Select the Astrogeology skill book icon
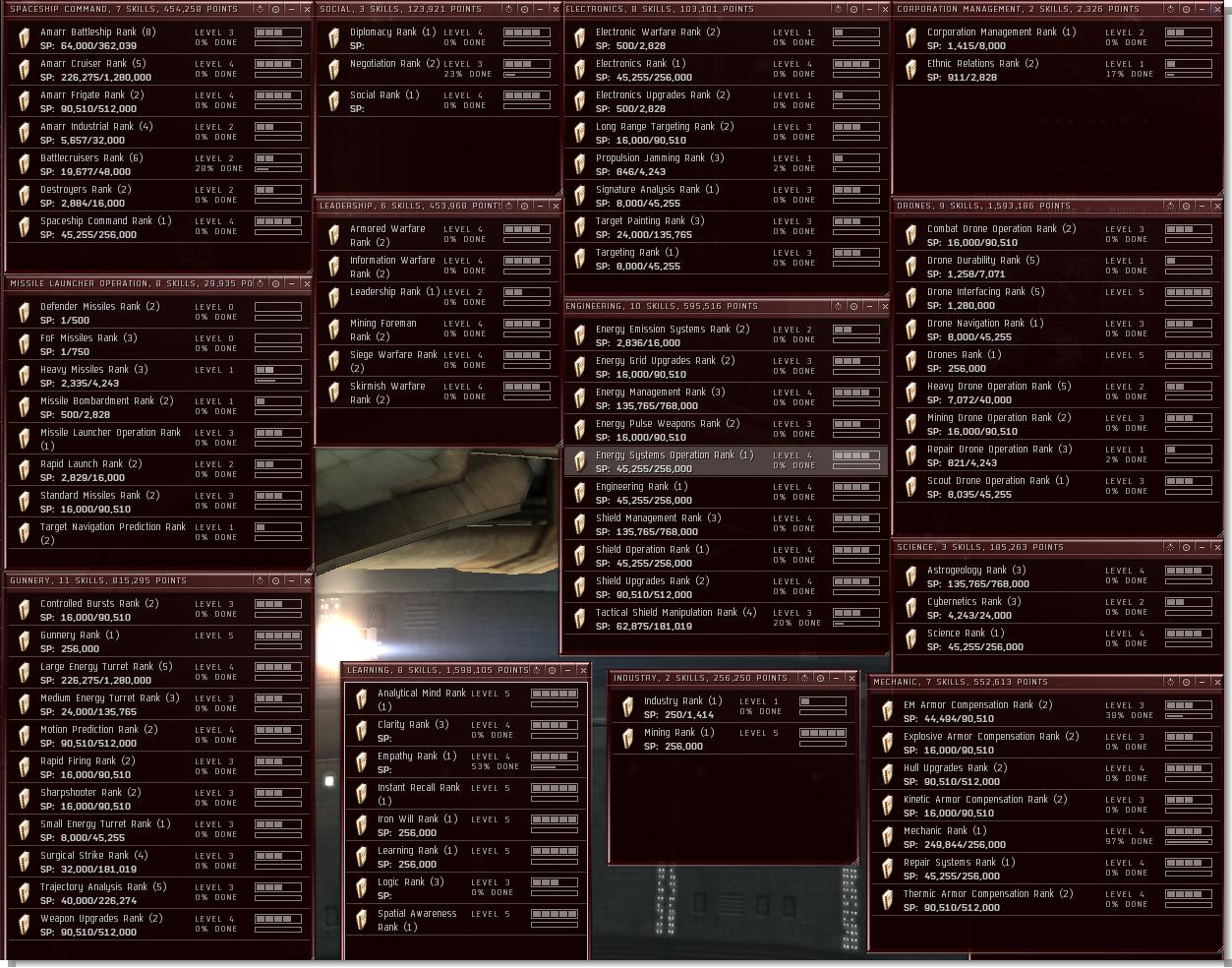This screenshot has height=968, width=1232. click(910, 576)
